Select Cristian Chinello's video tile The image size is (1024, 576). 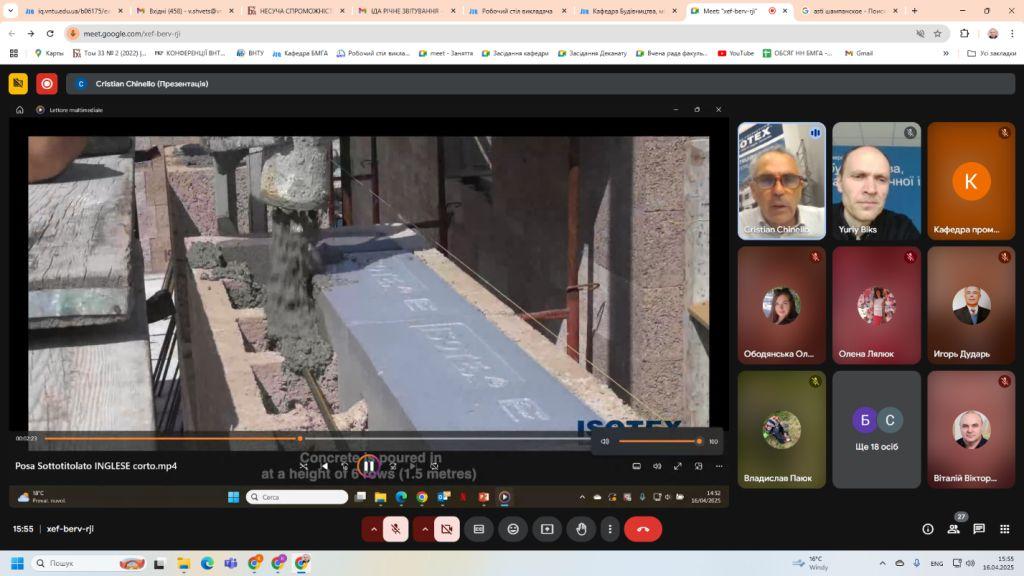tap(782, 181)
